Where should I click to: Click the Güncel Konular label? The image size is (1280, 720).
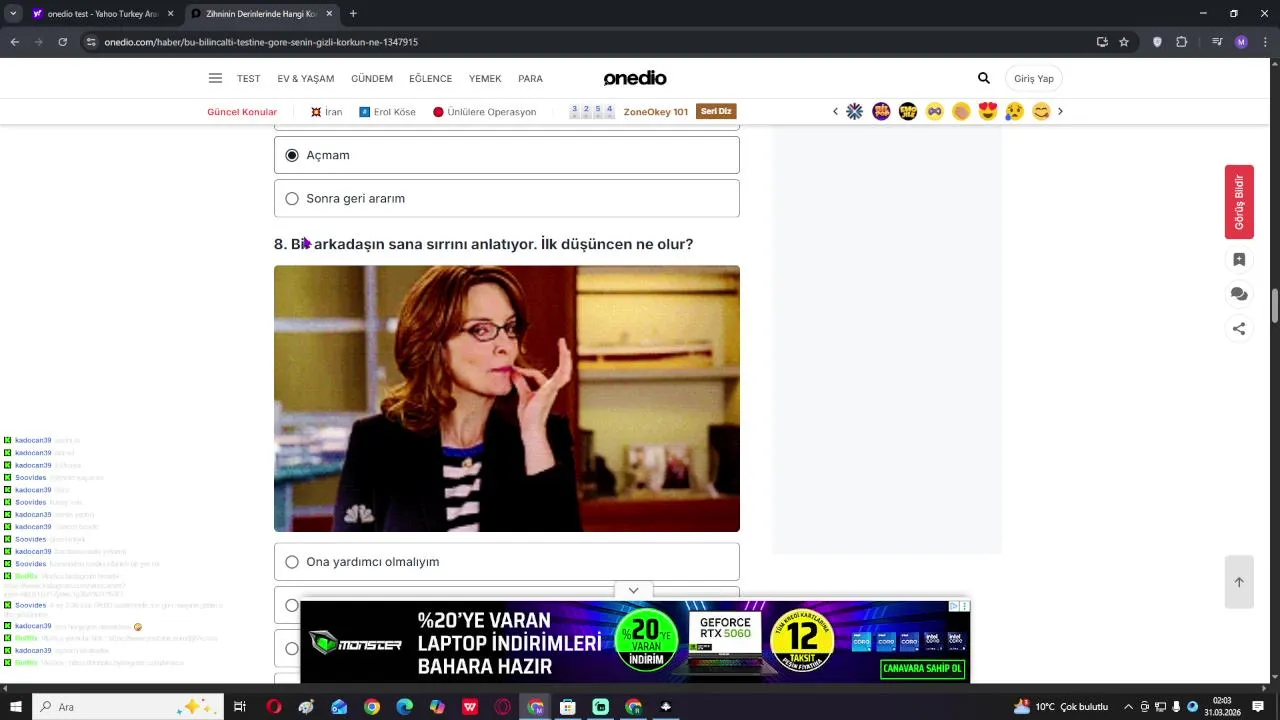[242, 112]
